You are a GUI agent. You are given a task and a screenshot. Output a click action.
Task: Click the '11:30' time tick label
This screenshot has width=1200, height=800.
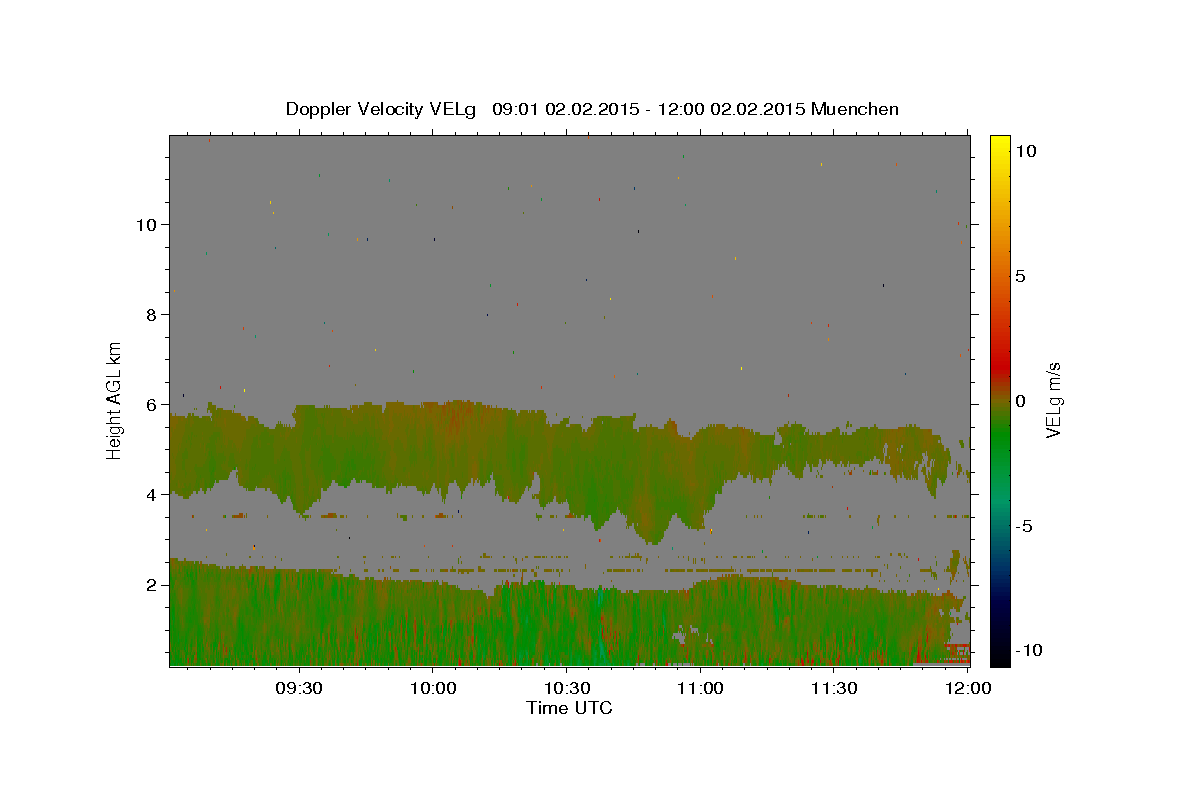833,688
